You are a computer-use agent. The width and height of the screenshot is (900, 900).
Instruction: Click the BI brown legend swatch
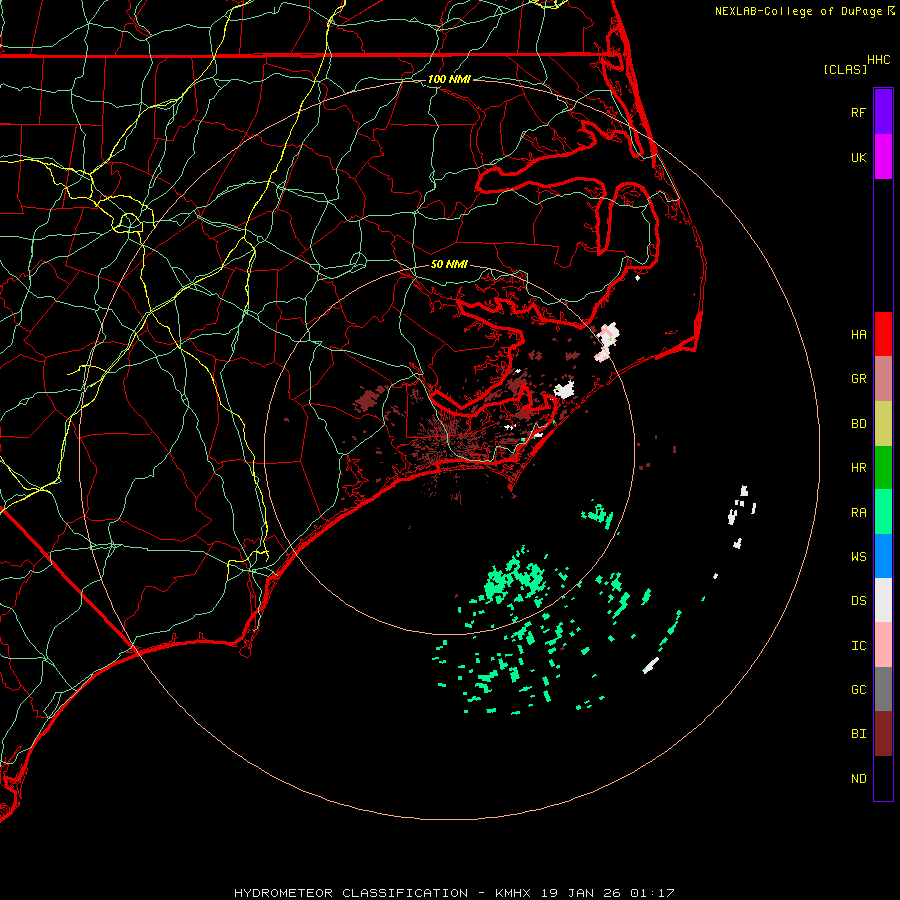tap(883, 734)
